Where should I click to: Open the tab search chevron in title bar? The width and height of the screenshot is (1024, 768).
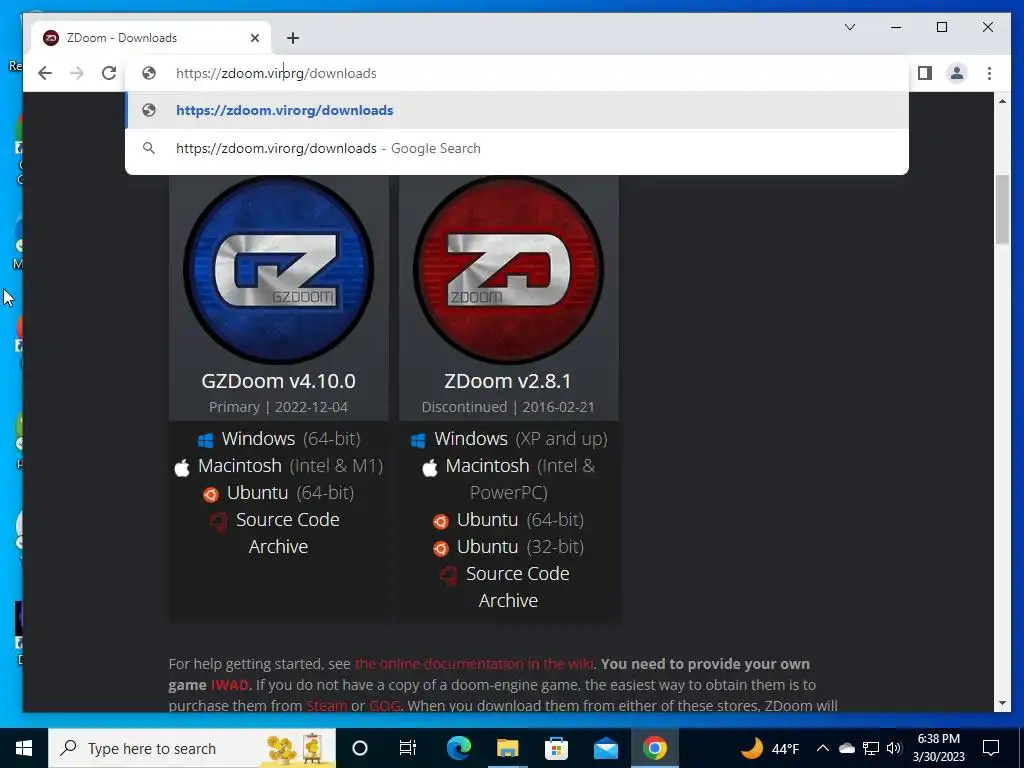(x=850, y=27)
